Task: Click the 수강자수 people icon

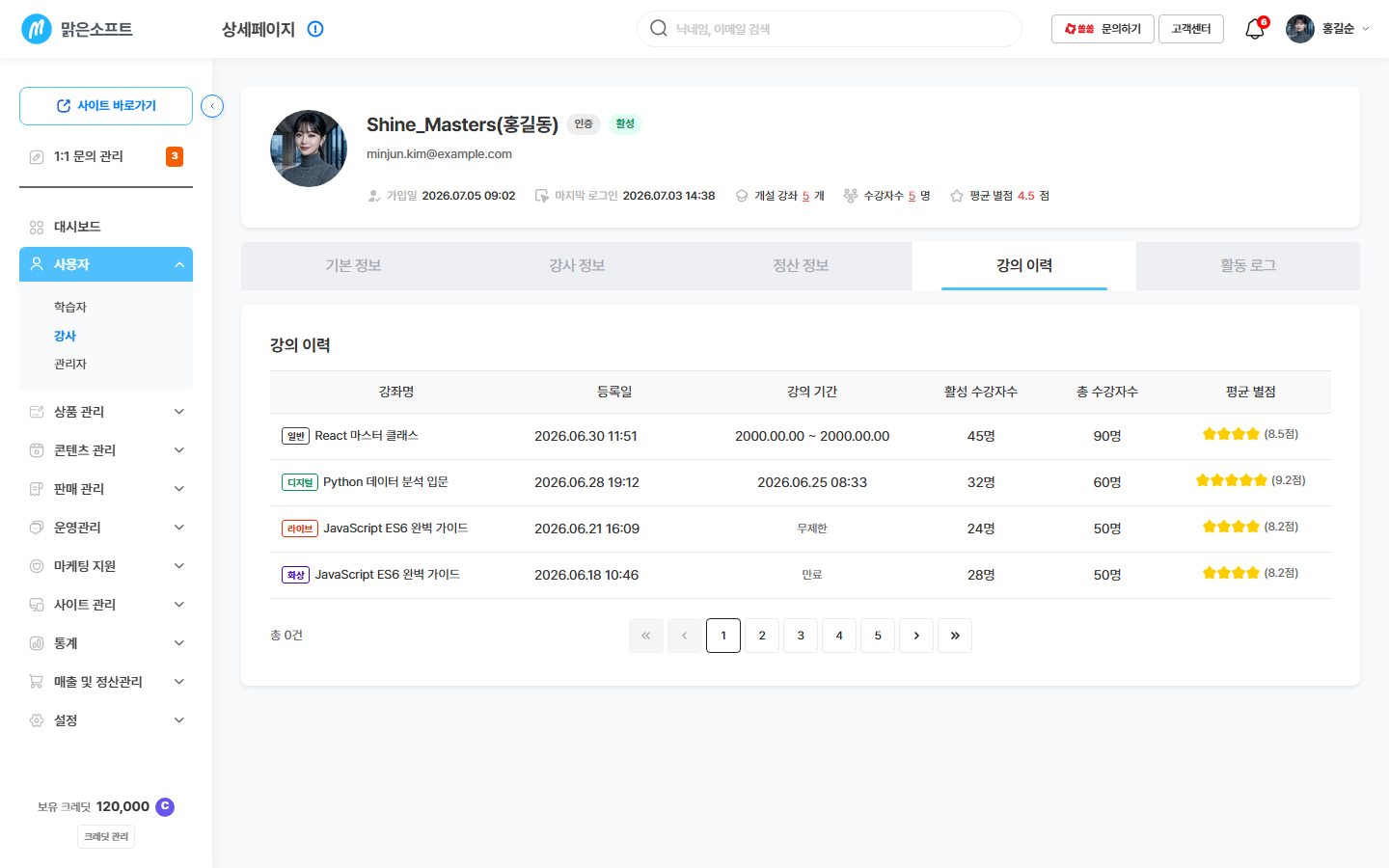Action: [850, 196]
